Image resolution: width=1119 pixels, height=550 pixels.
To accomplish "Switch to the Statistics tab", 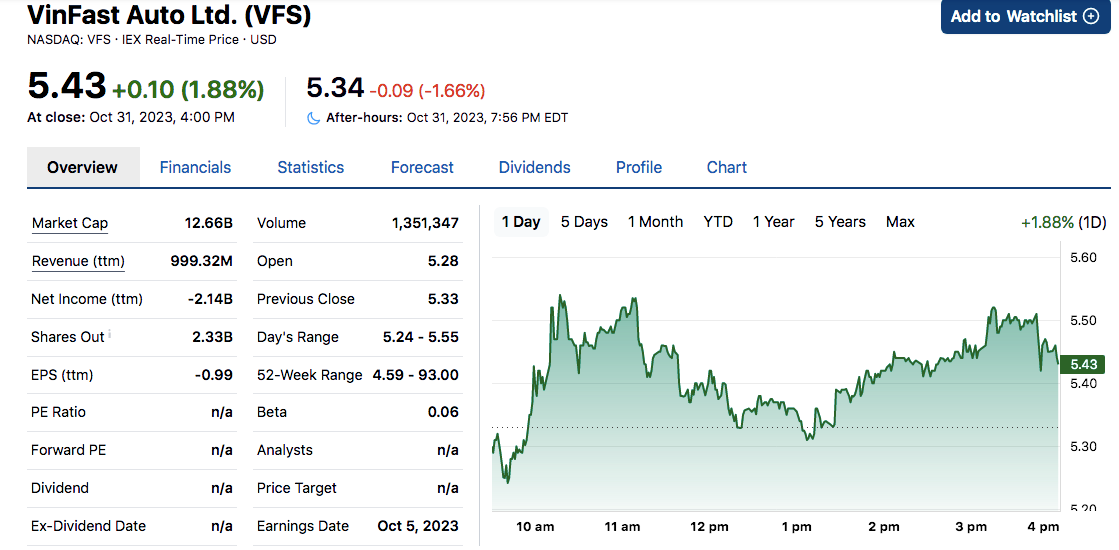I will coord(310,168).
